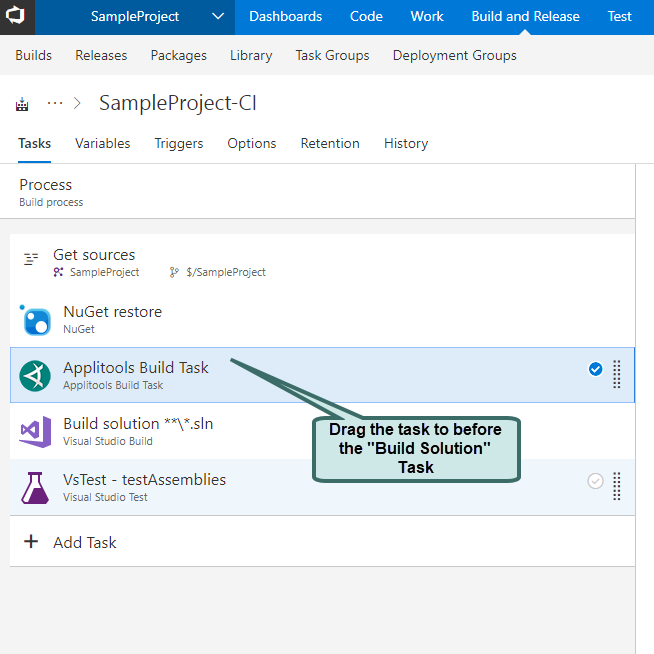The height and width of the screenshot is (654, 654).
Task: Click the Applitools task drag handle
Action: click(x=616, y=374)
